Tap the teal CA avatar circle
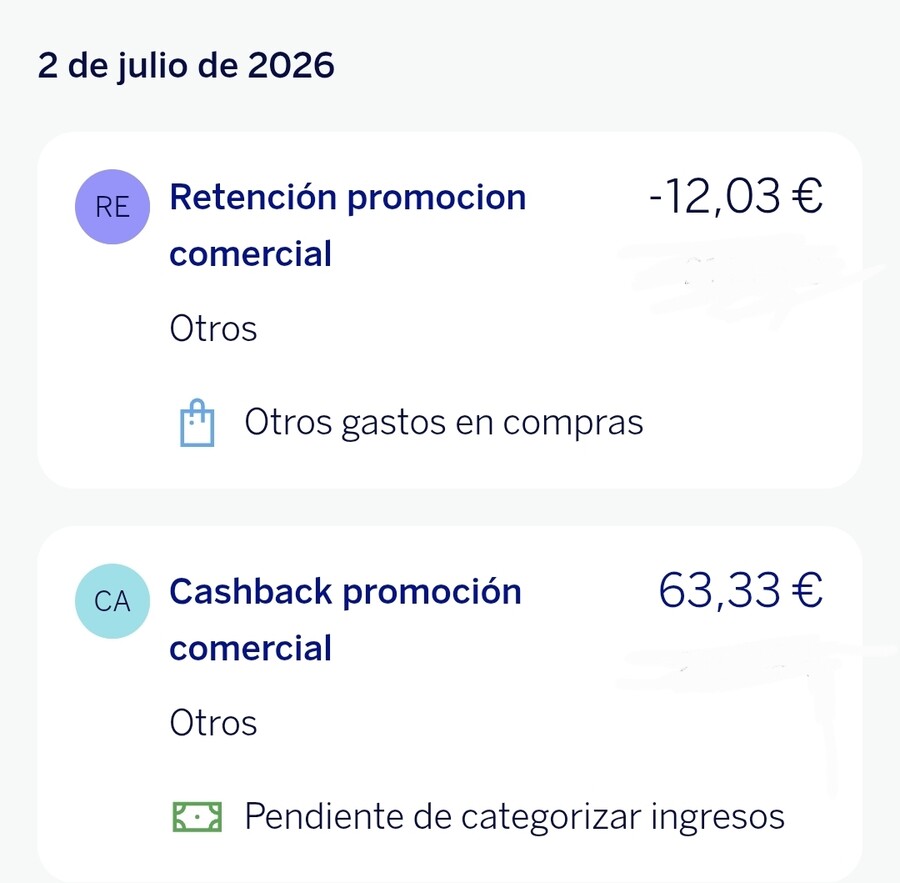900x883 pixels. click(x=112, y=601)
